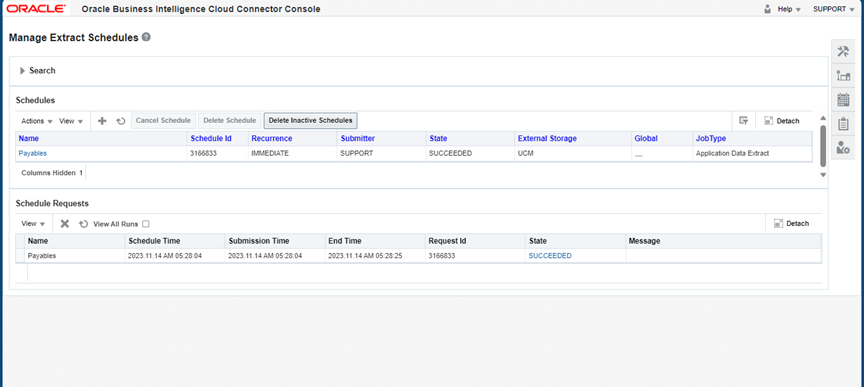
Task: Open the user settings gear icon in sidebar
Action: pos(843,147)
